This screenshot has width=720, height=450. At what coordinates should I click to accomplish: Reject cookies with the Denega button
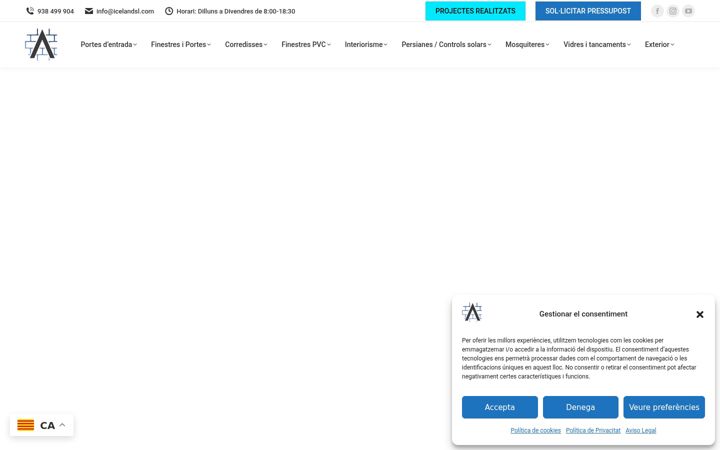coord(580,407)
